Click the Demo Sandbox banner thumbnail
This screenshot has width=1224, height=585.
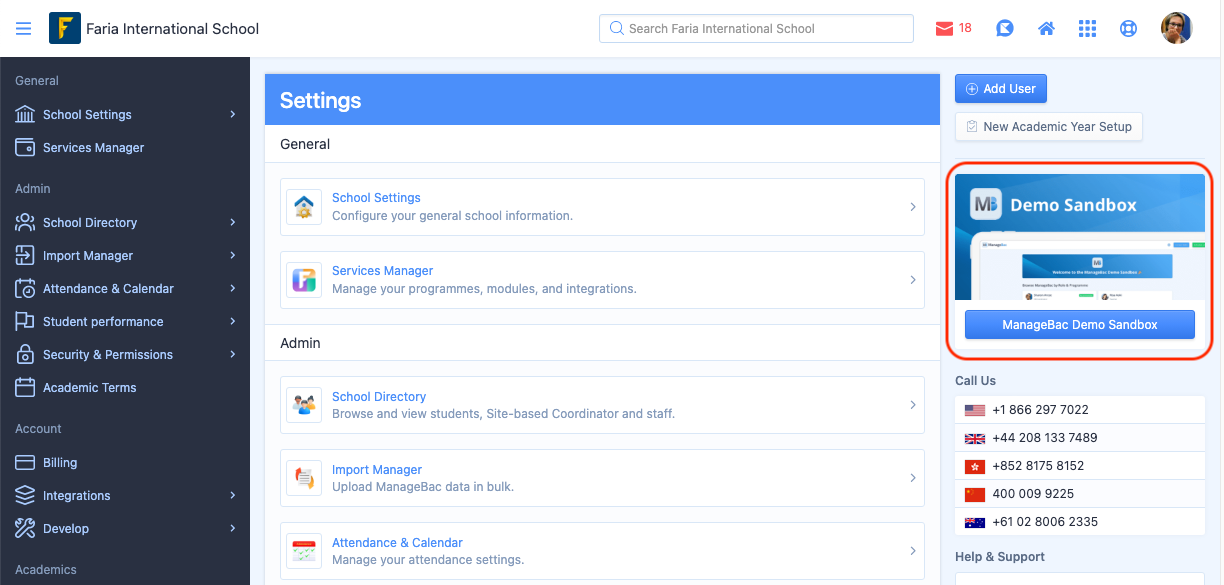click(1080, 237)
